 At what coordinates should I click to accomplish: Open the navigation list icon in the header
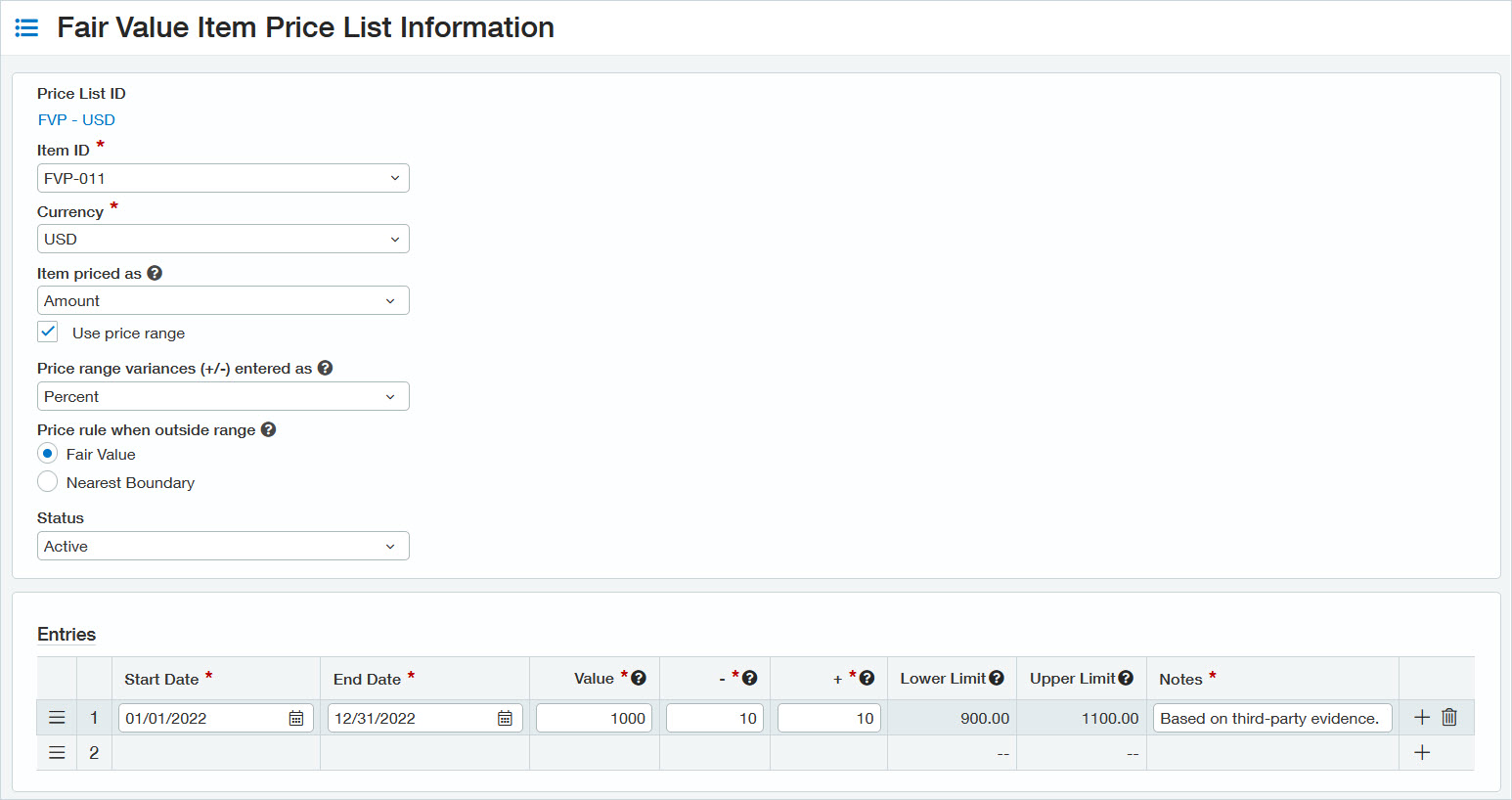26,27
